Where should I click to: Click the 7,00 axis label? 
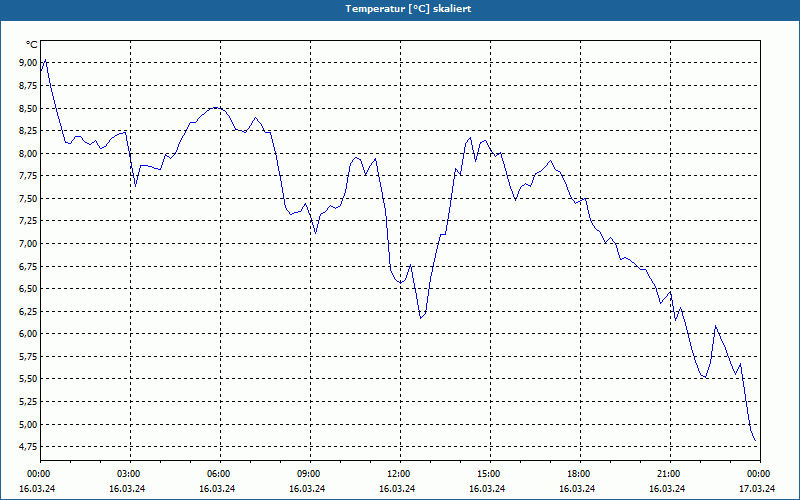point(28,244)
